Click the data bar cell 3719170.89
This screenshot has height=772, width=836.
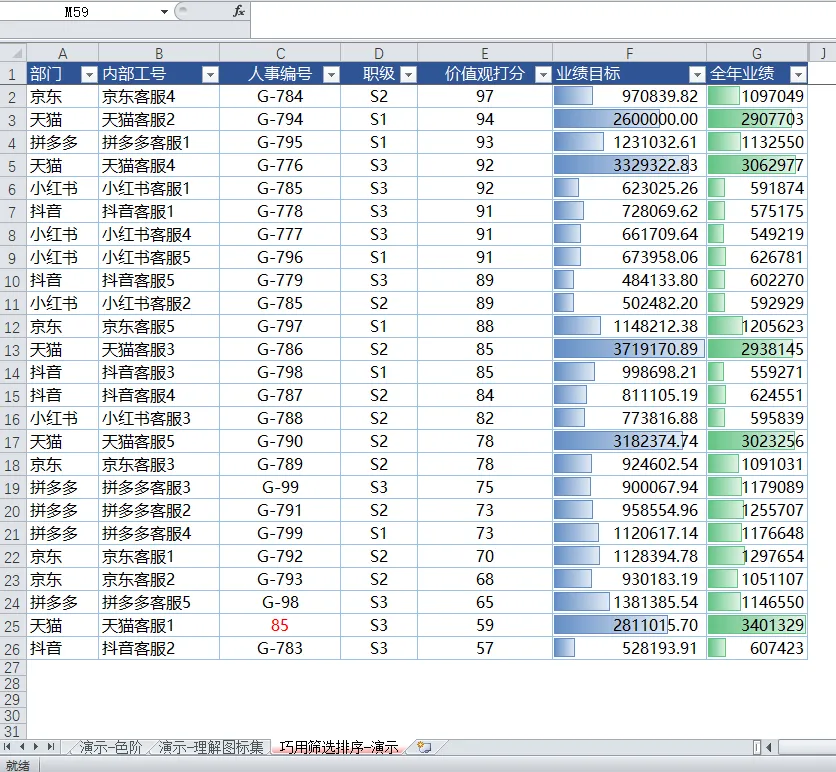pos(630,349)
